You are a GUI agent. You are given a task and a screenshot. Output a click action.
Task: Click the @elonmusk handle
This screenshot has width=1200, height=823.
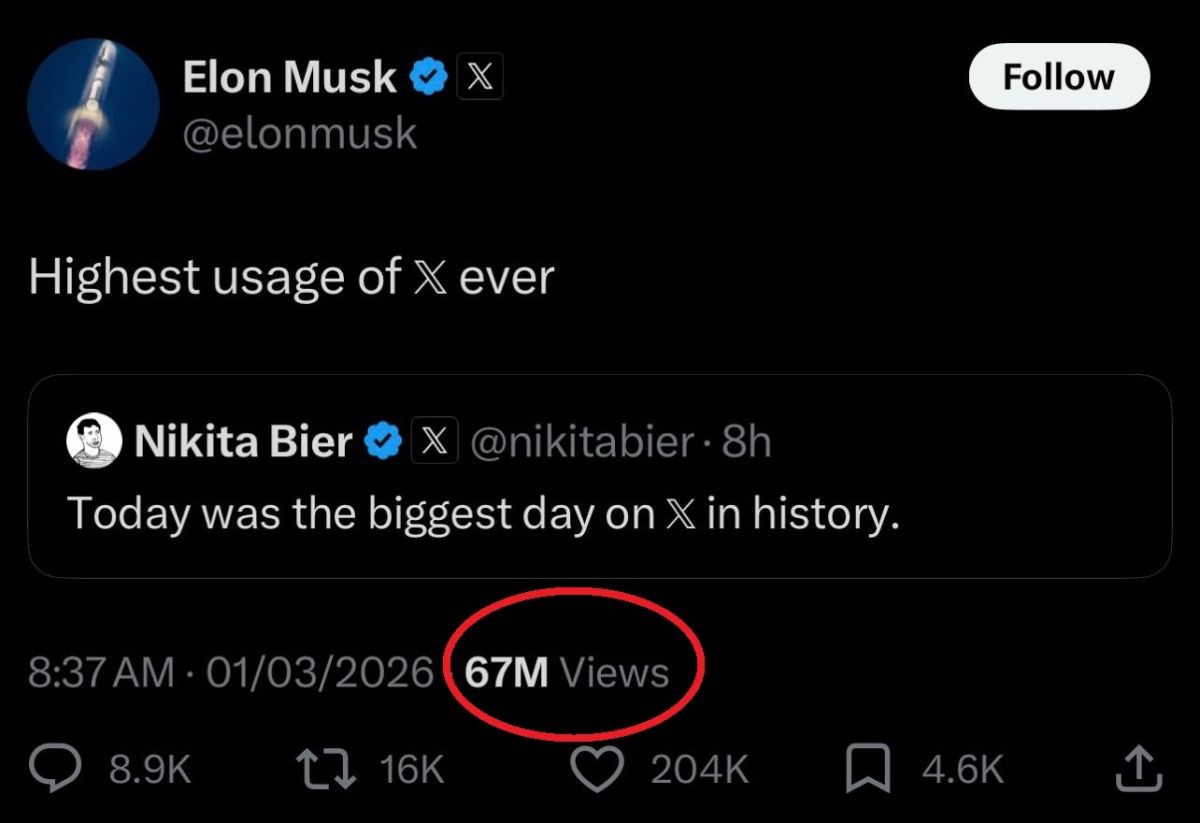[300, 133]
